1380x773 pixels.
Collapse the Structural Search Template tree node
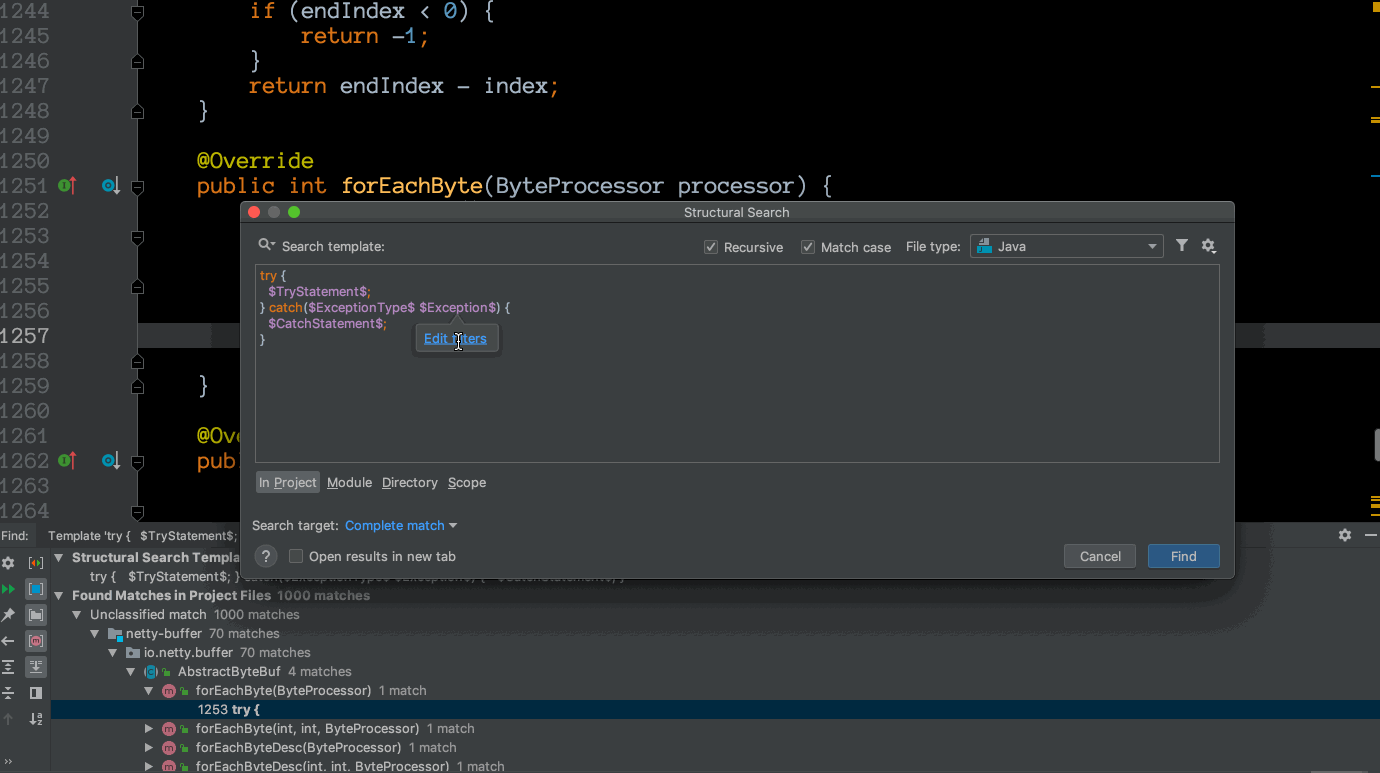(59, 557)
